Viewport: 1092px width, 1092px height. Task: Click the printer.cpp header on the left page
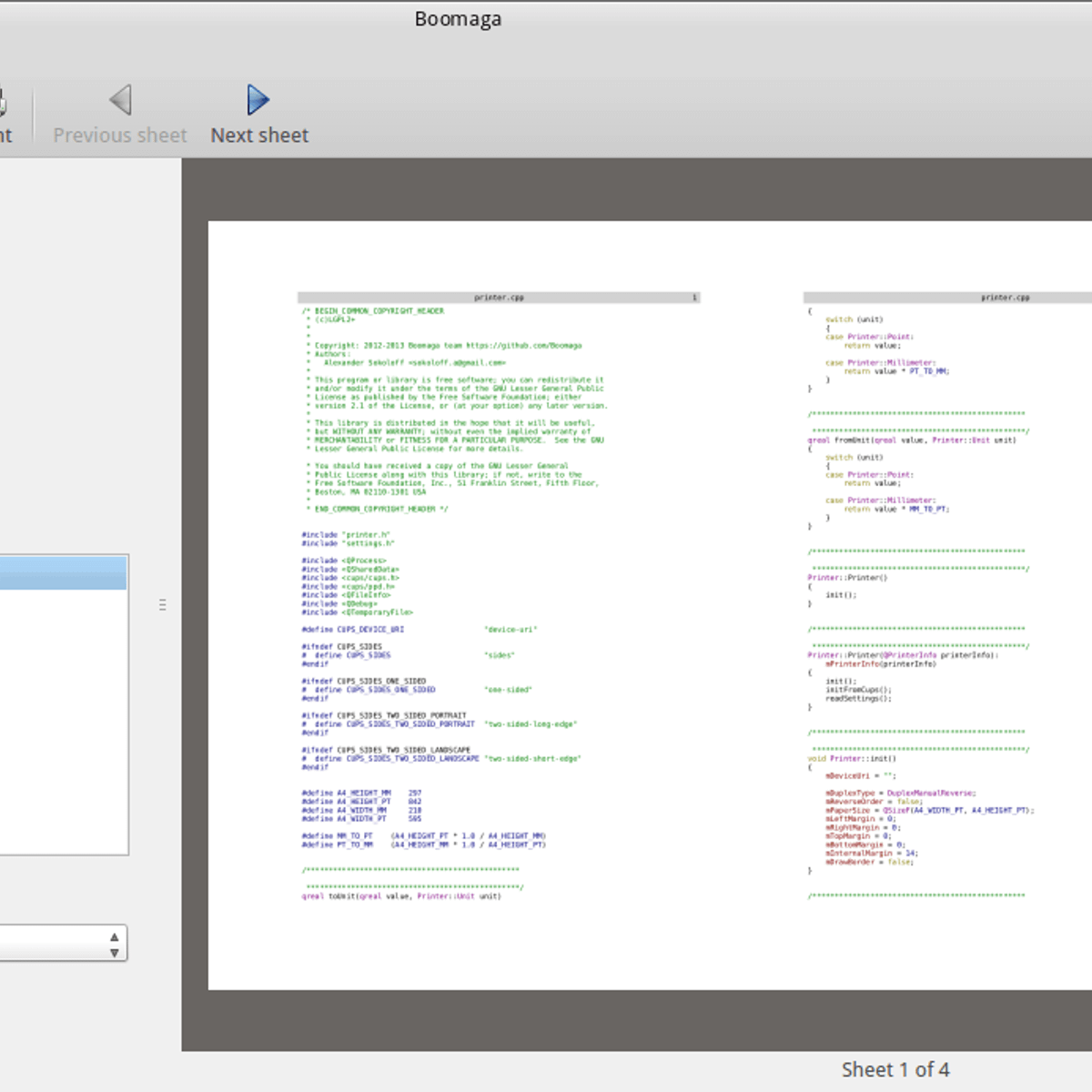coord(499,298)
